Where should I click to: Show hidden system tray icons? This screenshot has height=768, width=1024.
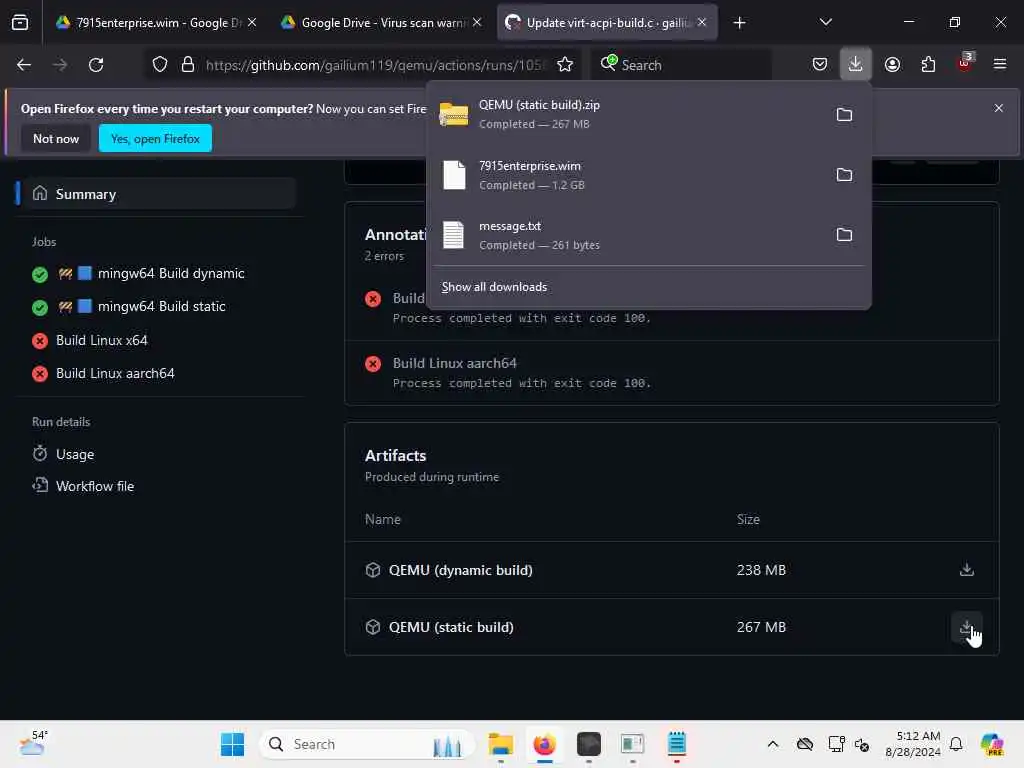[x=773, y=744]
